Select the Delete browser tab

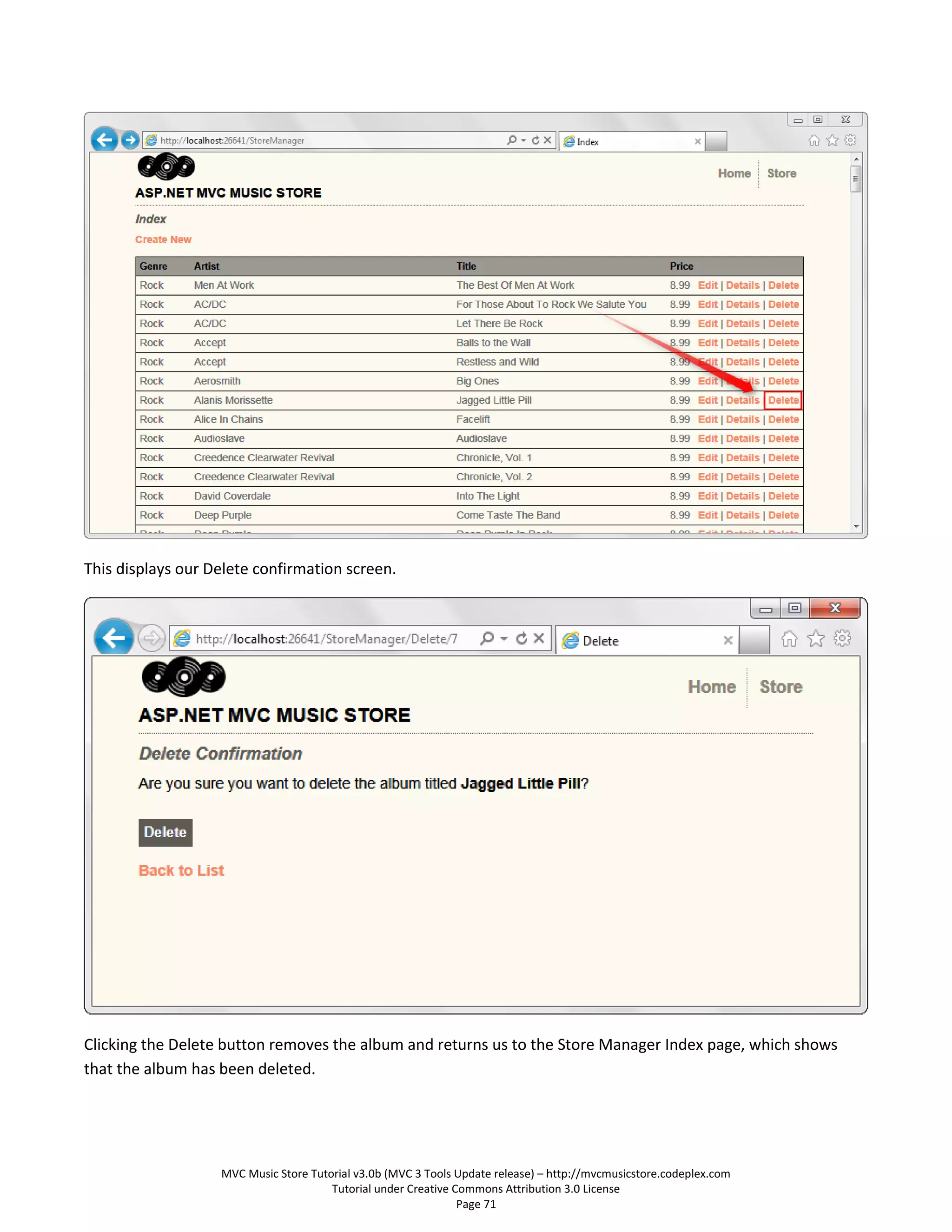point(647,640)
